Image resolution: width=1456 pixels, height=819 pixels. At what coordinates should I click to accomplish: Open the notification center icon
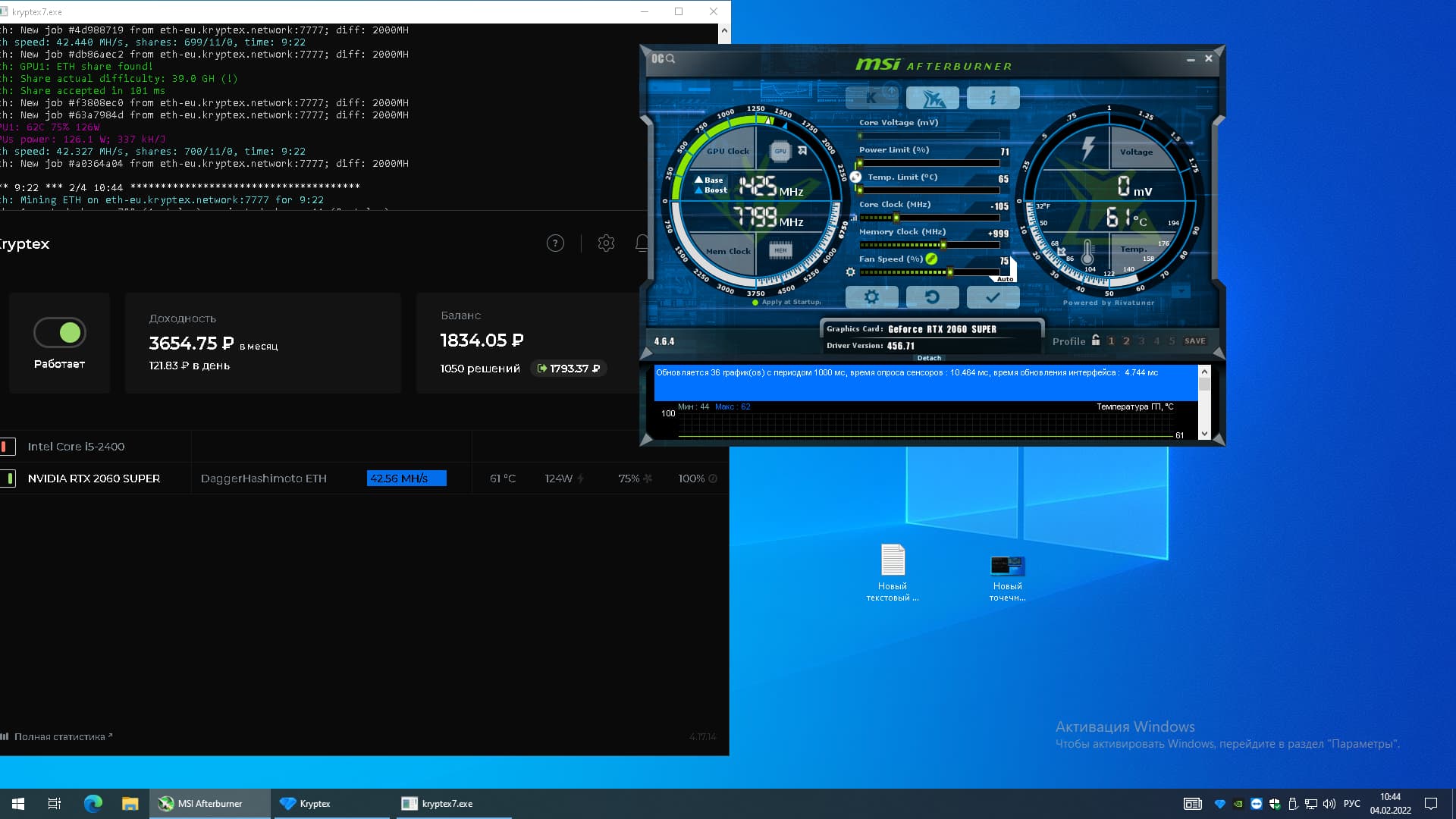[1431, 804]
